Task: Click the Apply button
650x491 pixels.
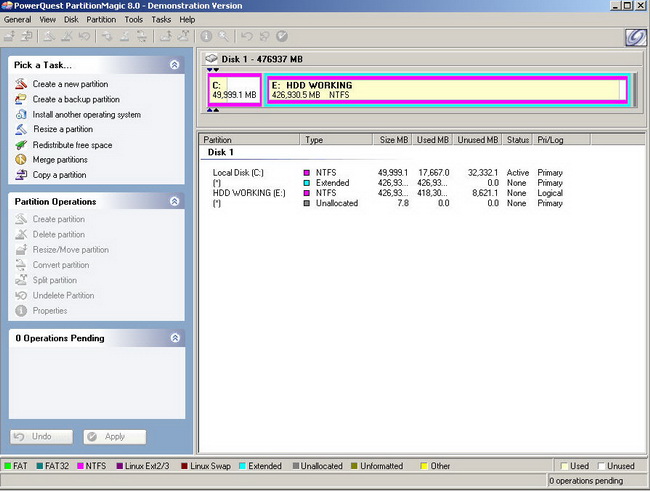Action: point(115,437)
